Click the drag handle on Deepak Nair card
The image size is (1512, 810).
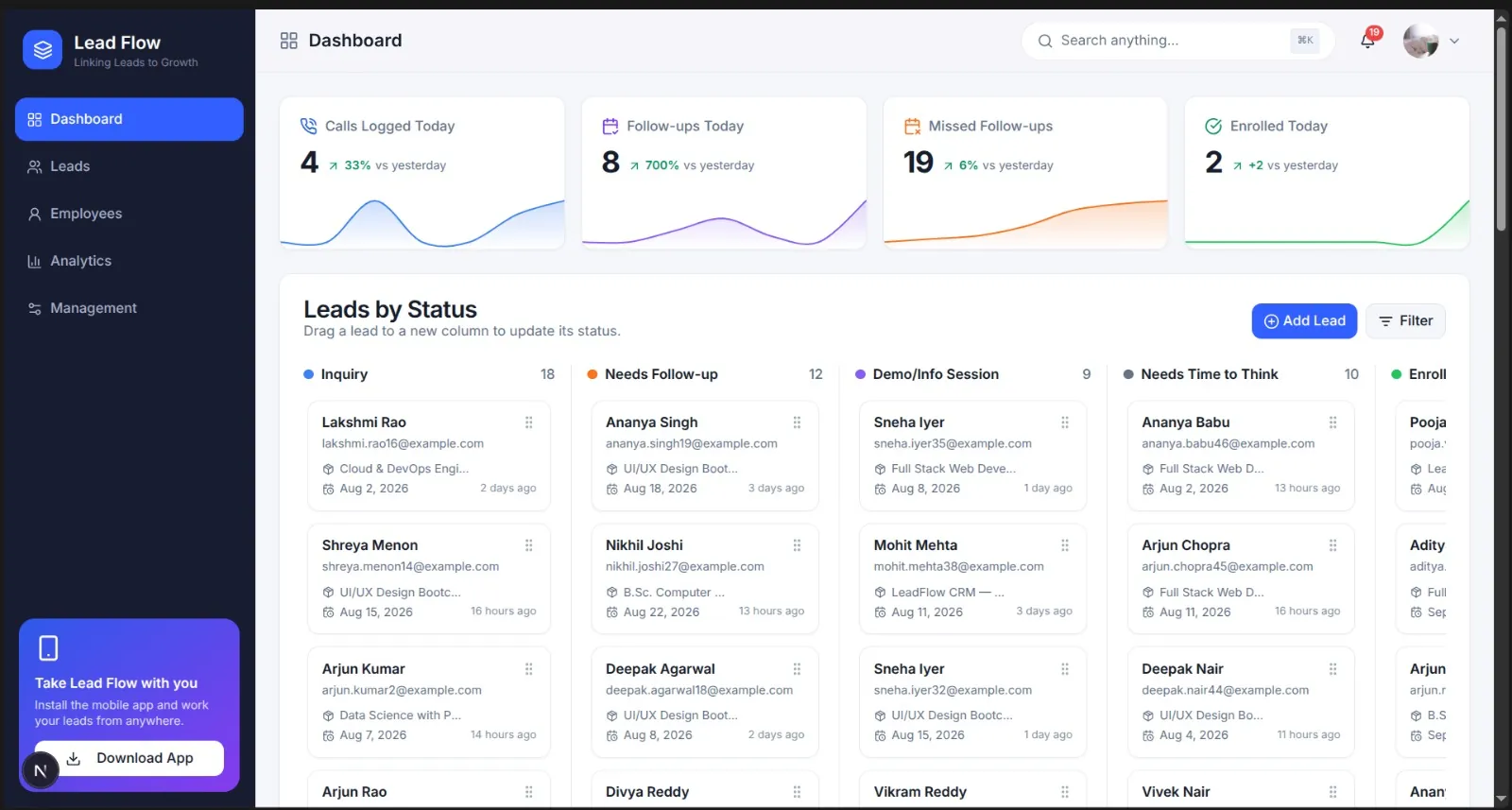1333,669
